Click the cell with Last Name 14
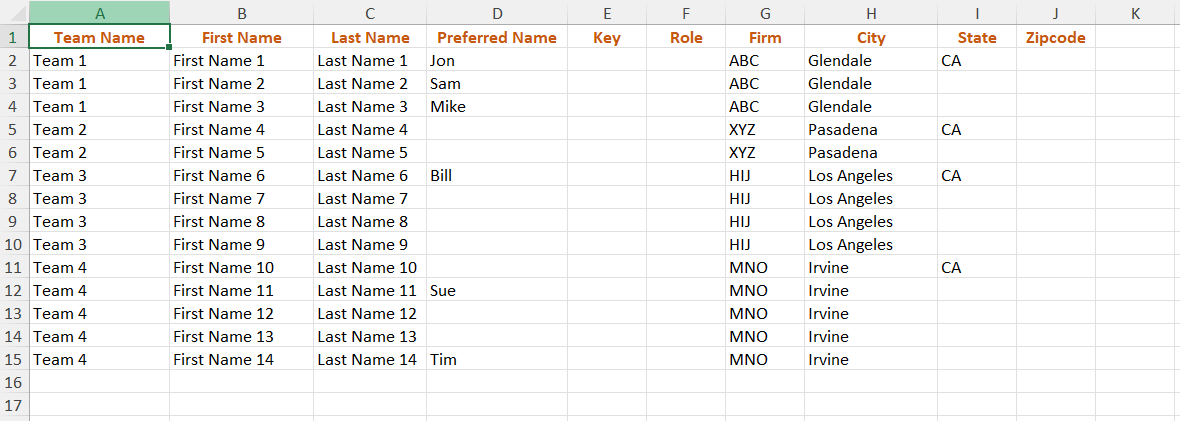This screenshot has height=421, width=1180. [x=368, y=360]
